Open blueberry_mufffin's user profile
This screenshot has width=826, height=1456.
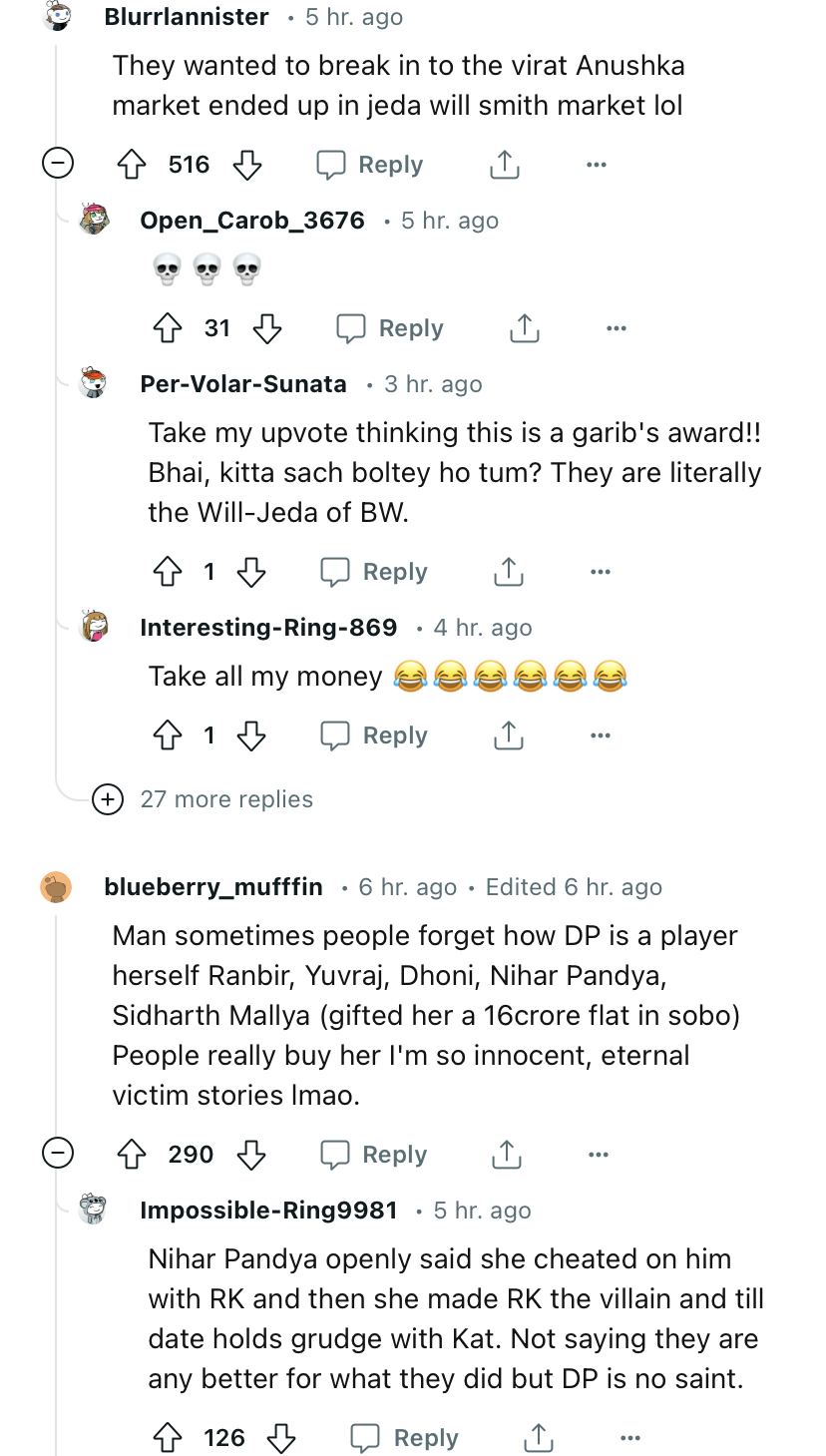coord(213,887)
